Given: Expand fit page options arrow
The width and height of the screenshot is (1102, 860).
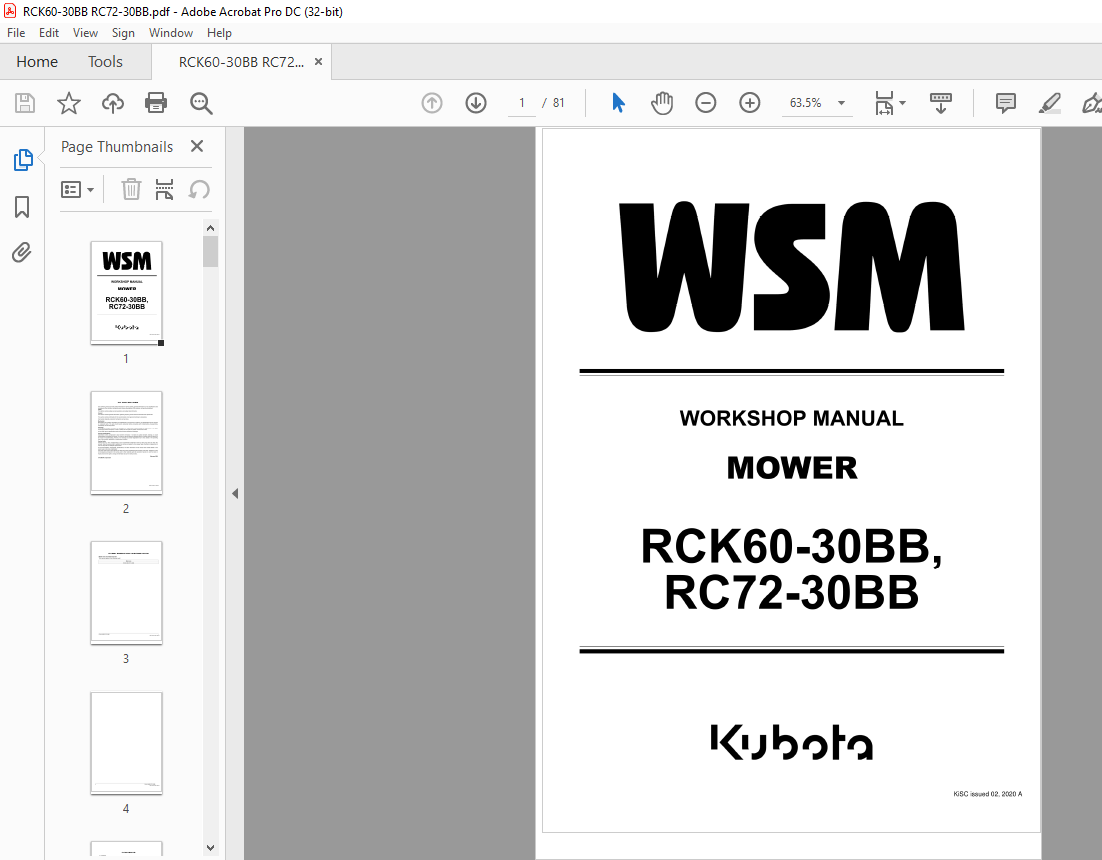Looking at the screenshot, I should coord(902,103).
